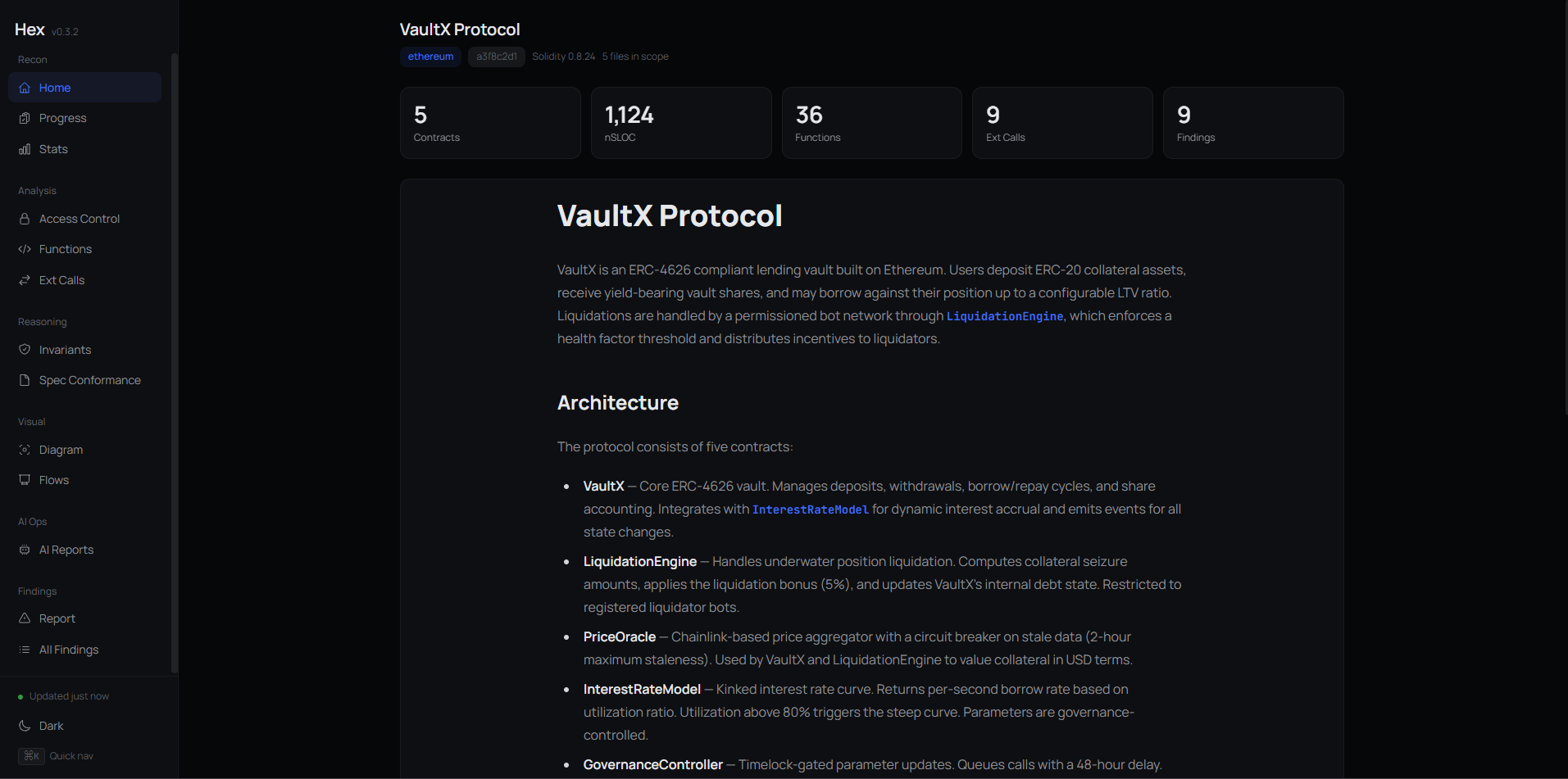1568x779 pixels.
Task: View the Flows page
Action: (x=54, y=480)
